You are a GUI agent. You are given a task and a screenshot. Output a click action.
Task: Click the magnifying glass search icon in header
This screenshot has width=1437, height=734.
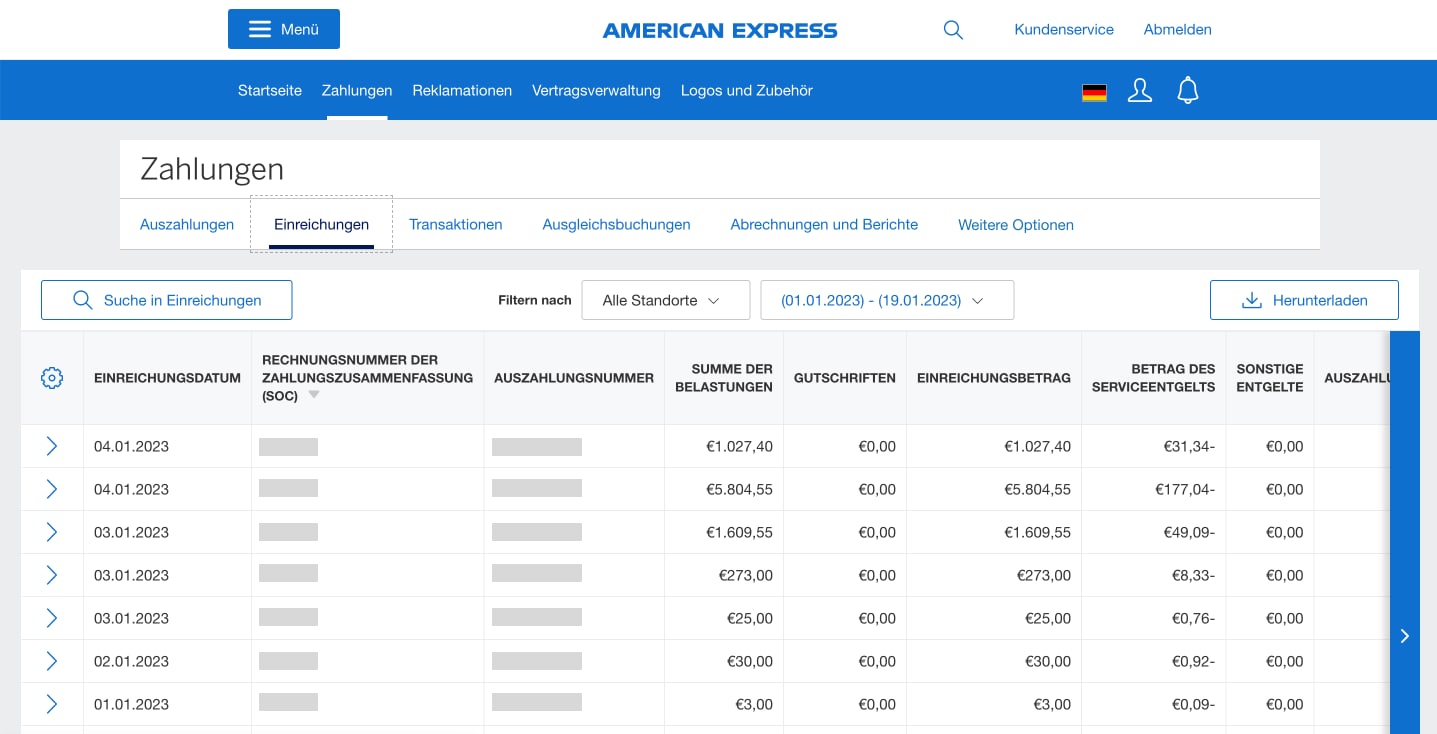[x=952, y=30]
